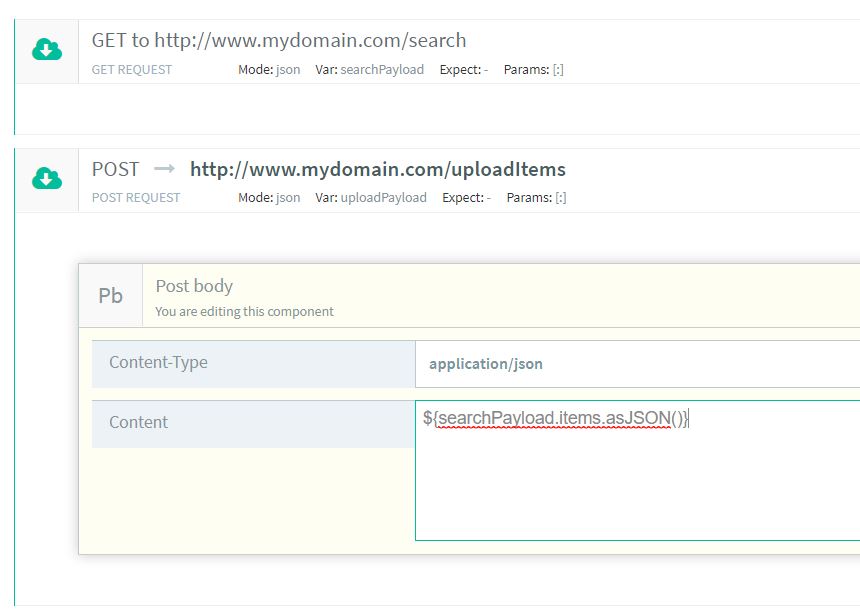The image size is (860, 612).
Task: Click the POST request cloud download icon
Action: tap(47, 179)
